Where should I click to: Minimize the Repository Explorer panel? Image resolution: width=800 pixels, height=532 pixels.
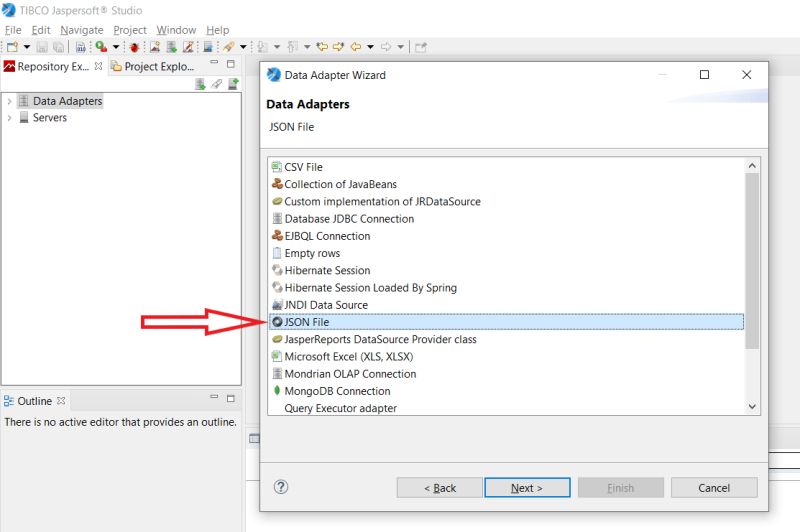pyautogui.click(x=214, y=63)
